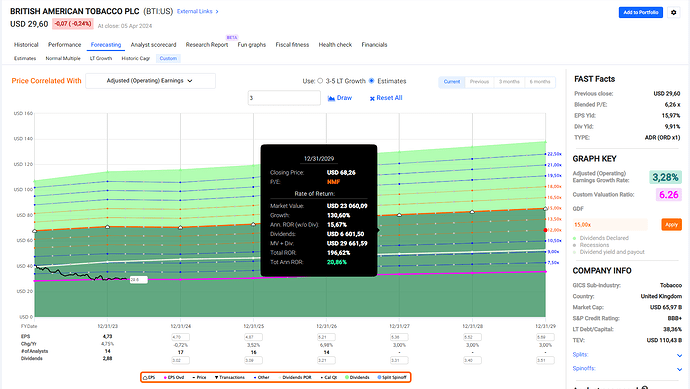This screenshot has width=690, height=389.
Task: Open the Research Report tab
Action: pyautogui.click(x=207, y=45)
